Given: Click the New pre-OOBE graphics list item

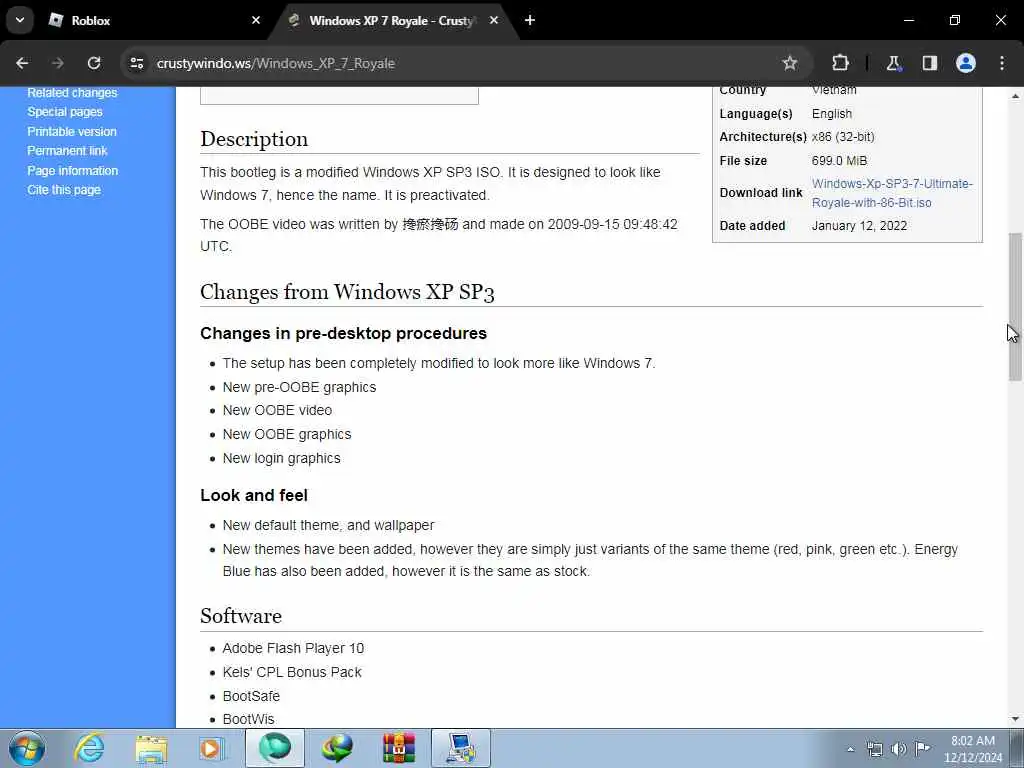Looking at the screenshot, I should point(299,387).
